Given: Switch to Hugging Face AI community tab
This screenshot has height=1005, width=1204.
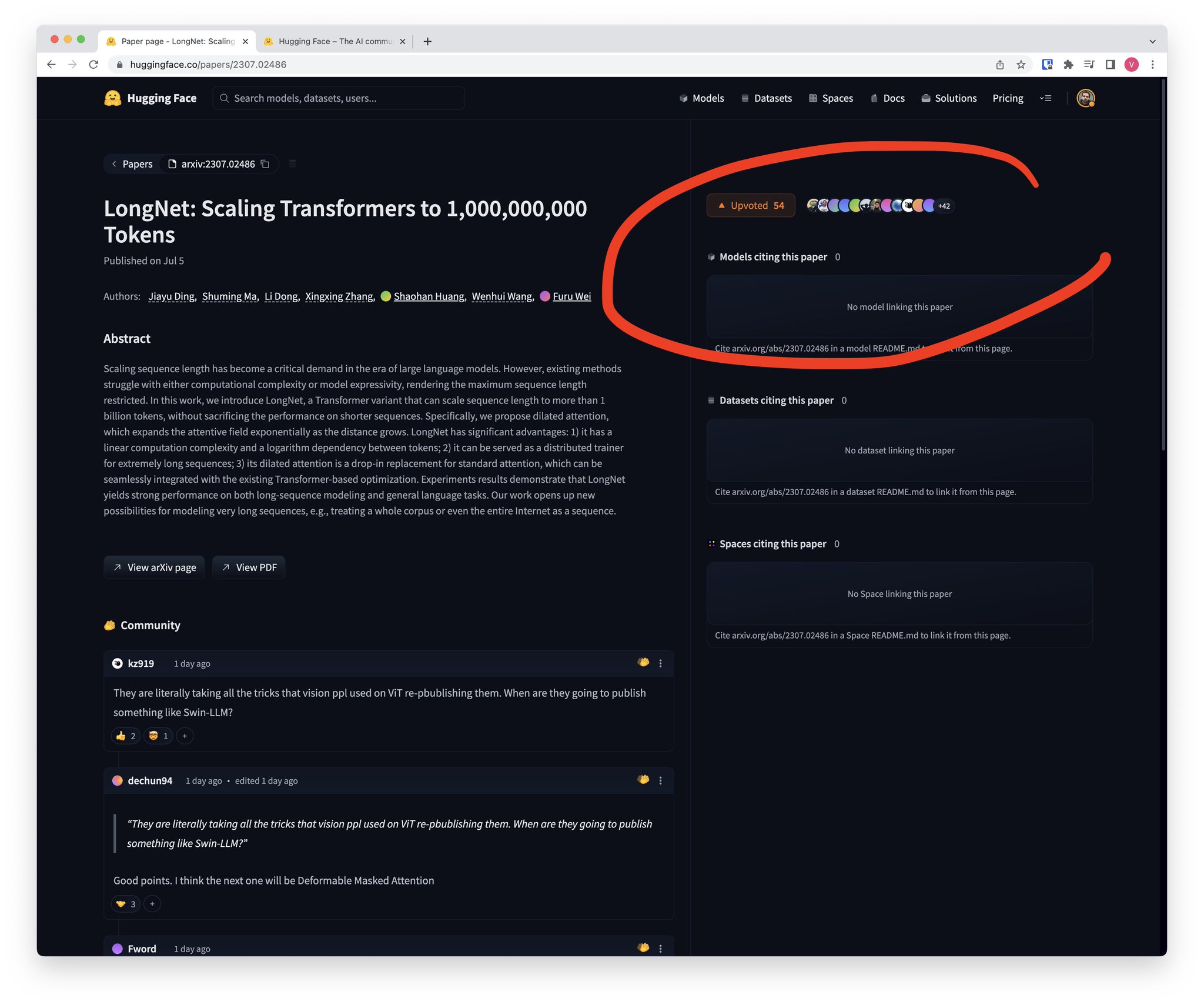Looking at the screenshot, I should tap(335, 41).
